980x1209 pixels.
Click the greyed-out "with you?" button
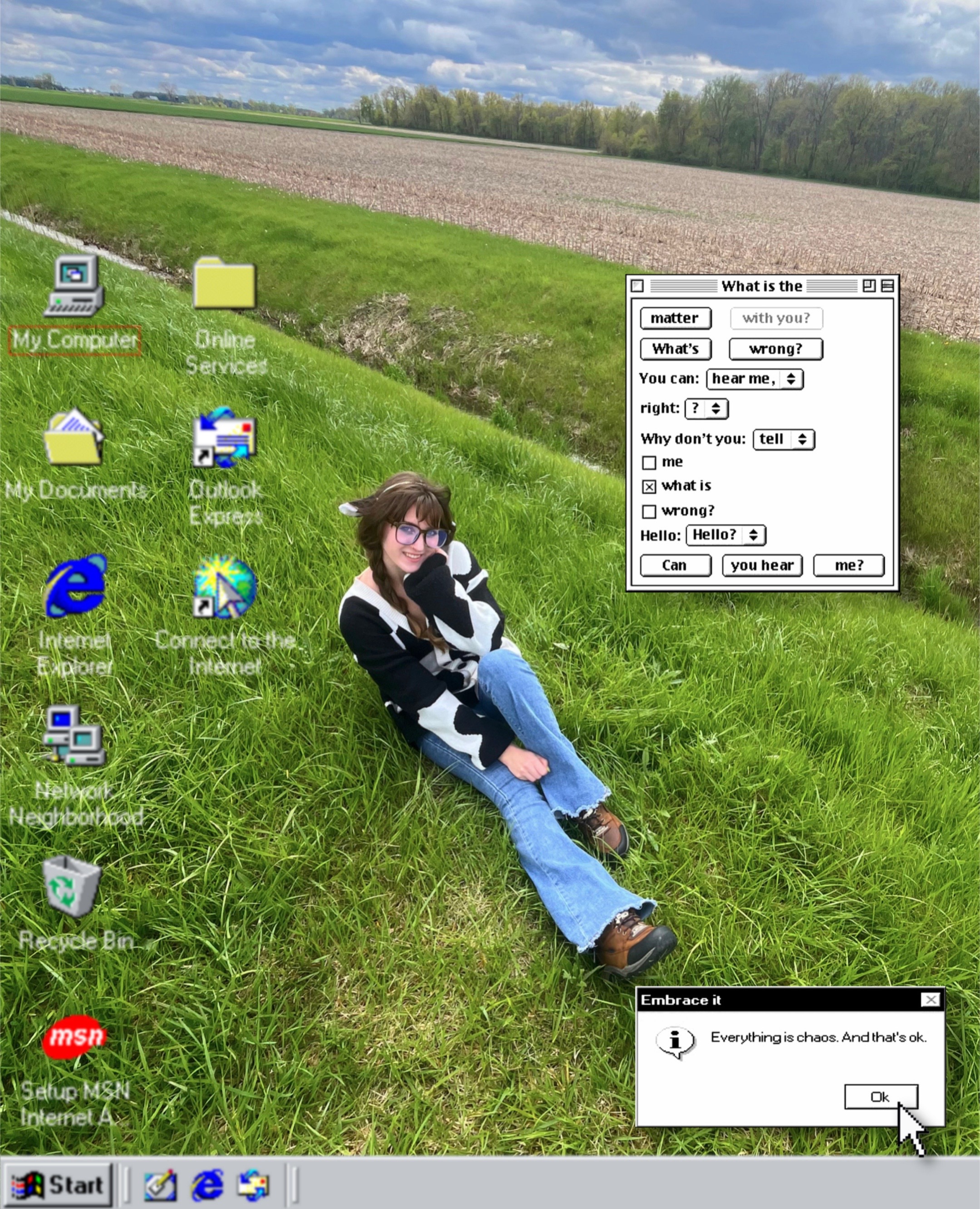[x=776, y=318]
